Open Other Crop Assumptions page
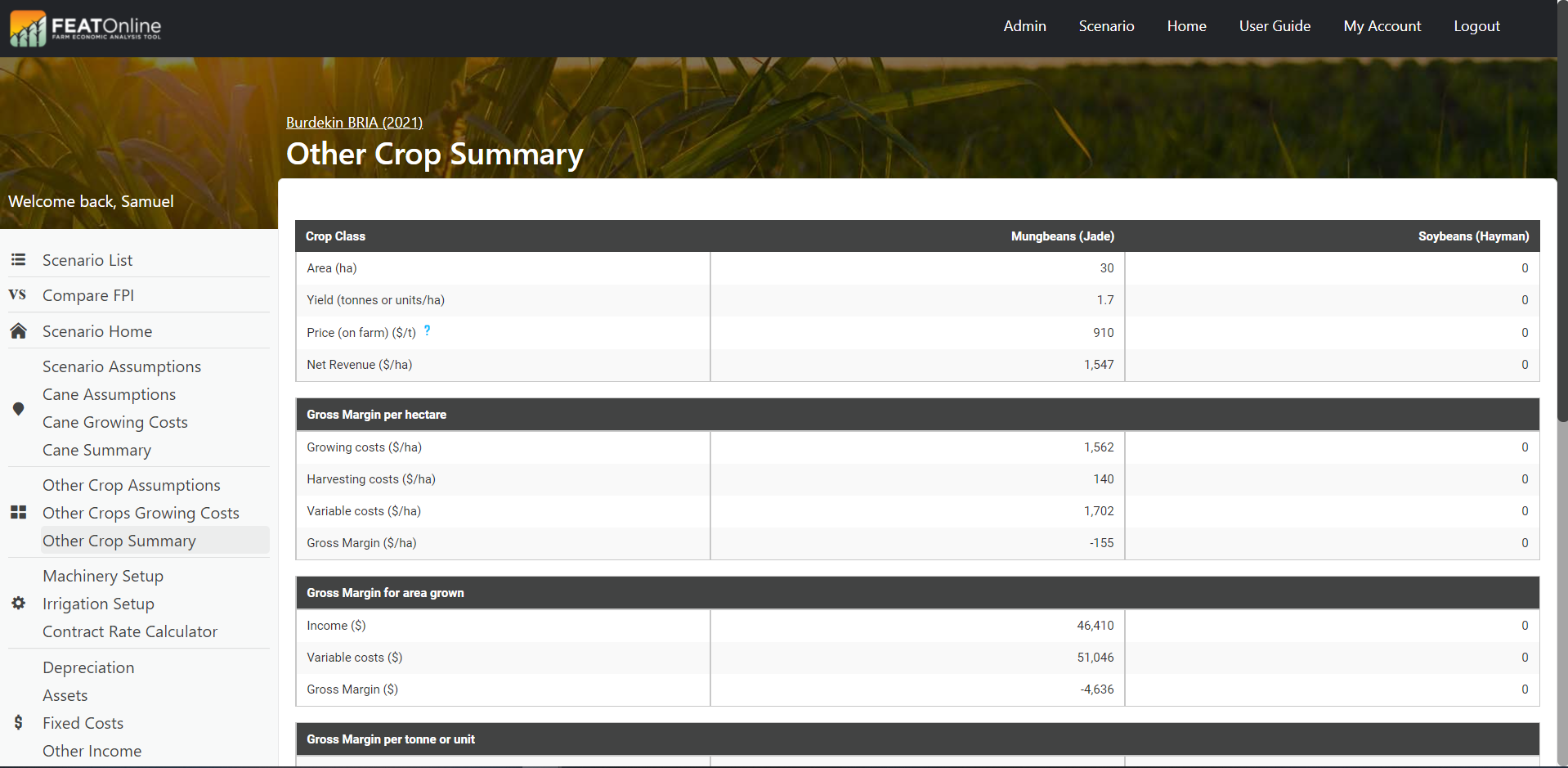 coord(132,485)
